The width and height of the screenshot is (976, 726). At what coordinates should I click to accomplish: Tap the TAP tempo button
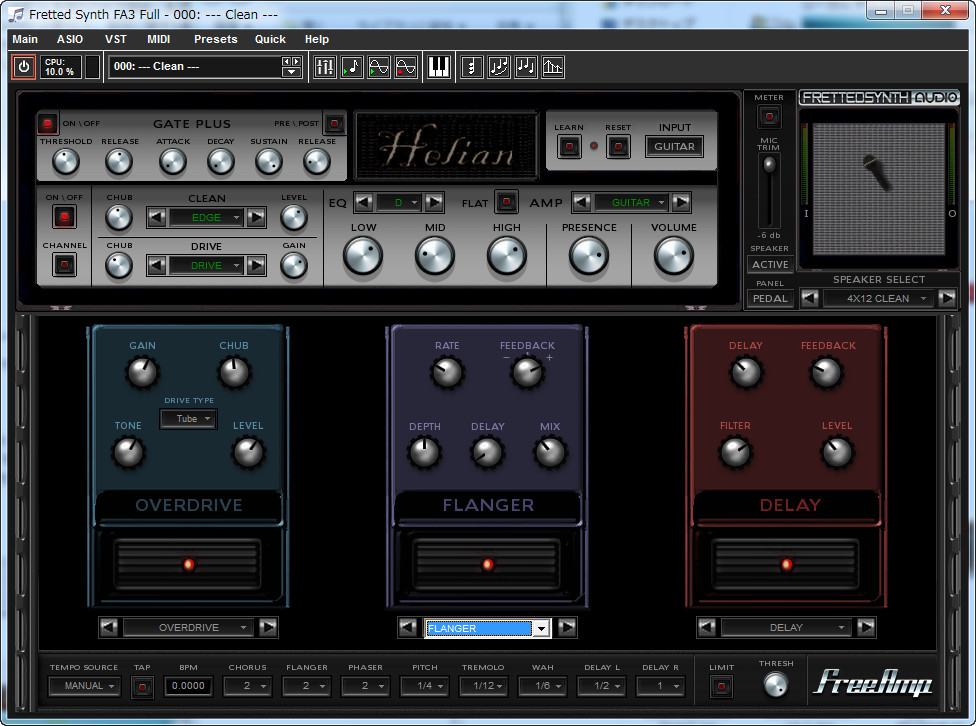click(143, 687)
